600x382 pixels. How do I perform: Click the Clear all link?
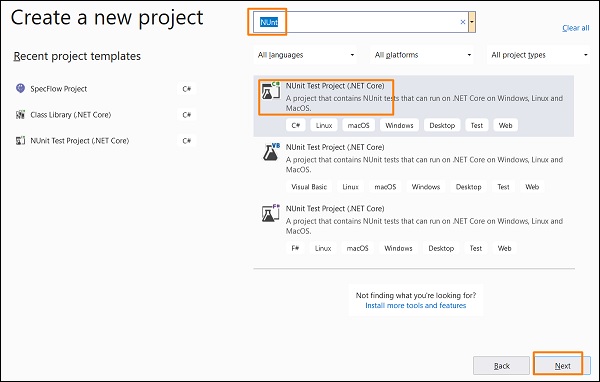pyautogui.click(x=576, y=28)
